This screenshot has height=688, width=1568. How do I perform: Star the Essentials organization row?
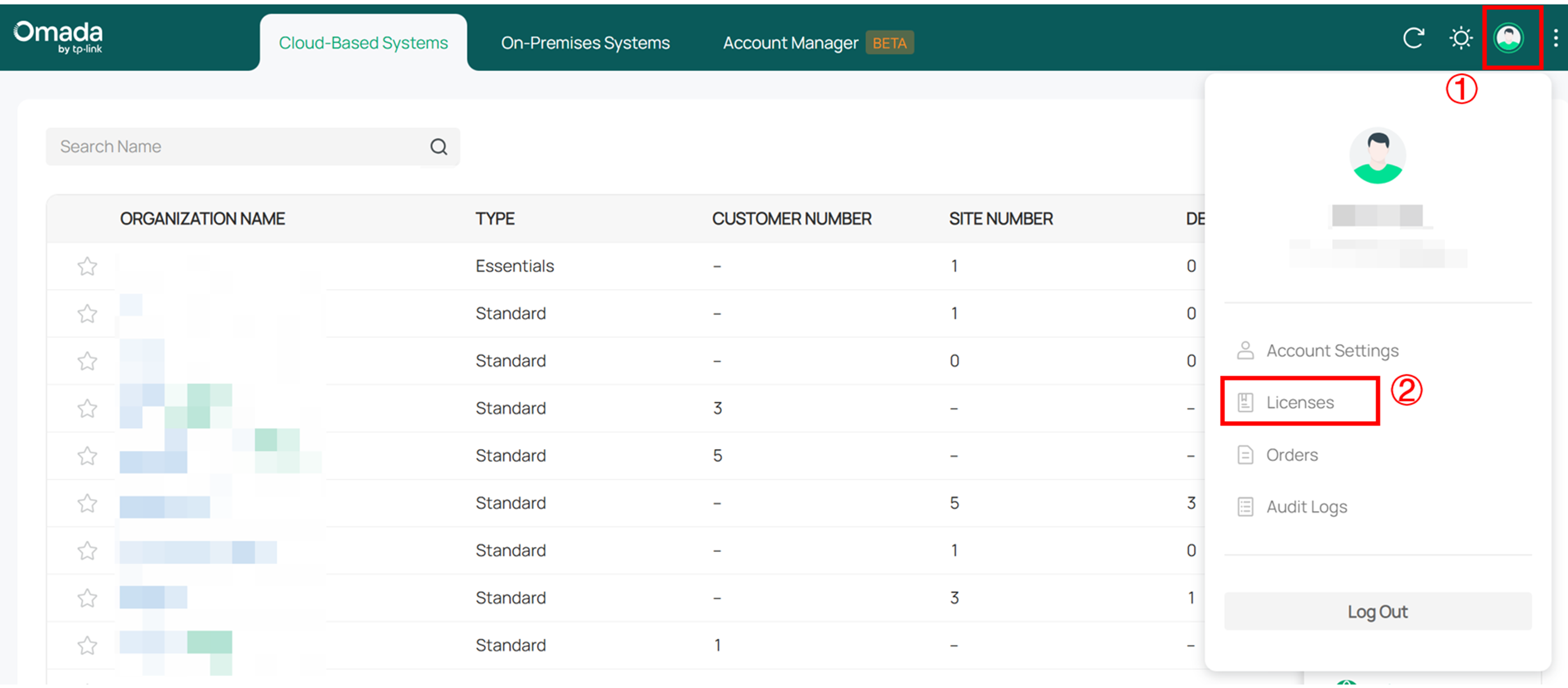(x=87, y=266)
